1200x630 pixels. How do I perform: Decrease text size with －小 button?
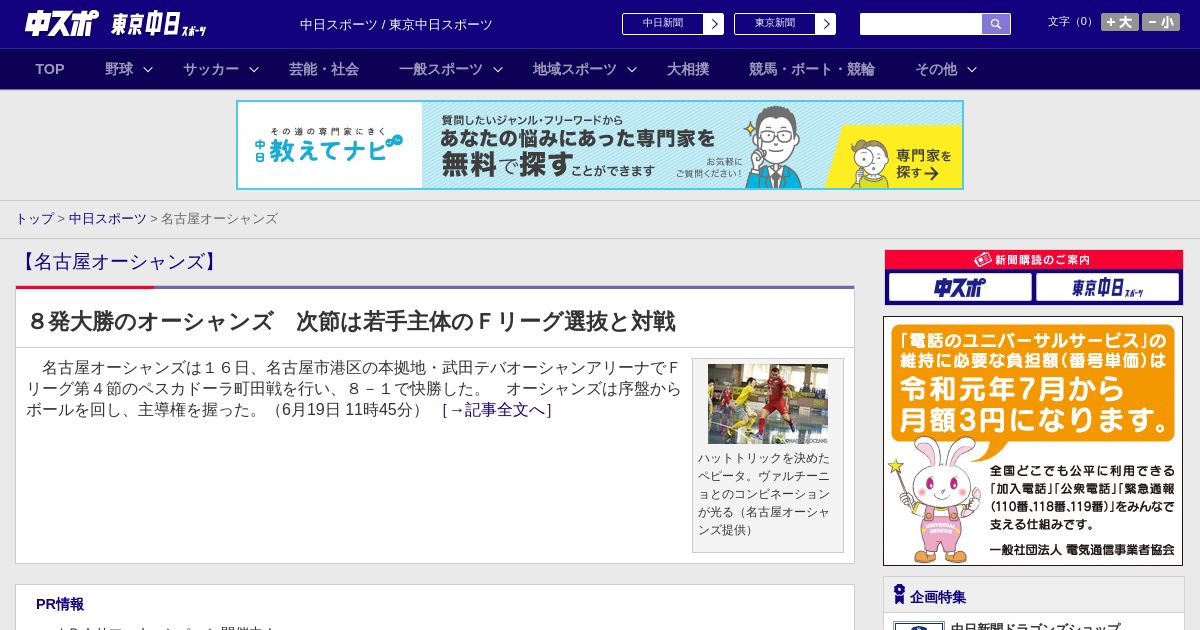(x=1161, y=22)
